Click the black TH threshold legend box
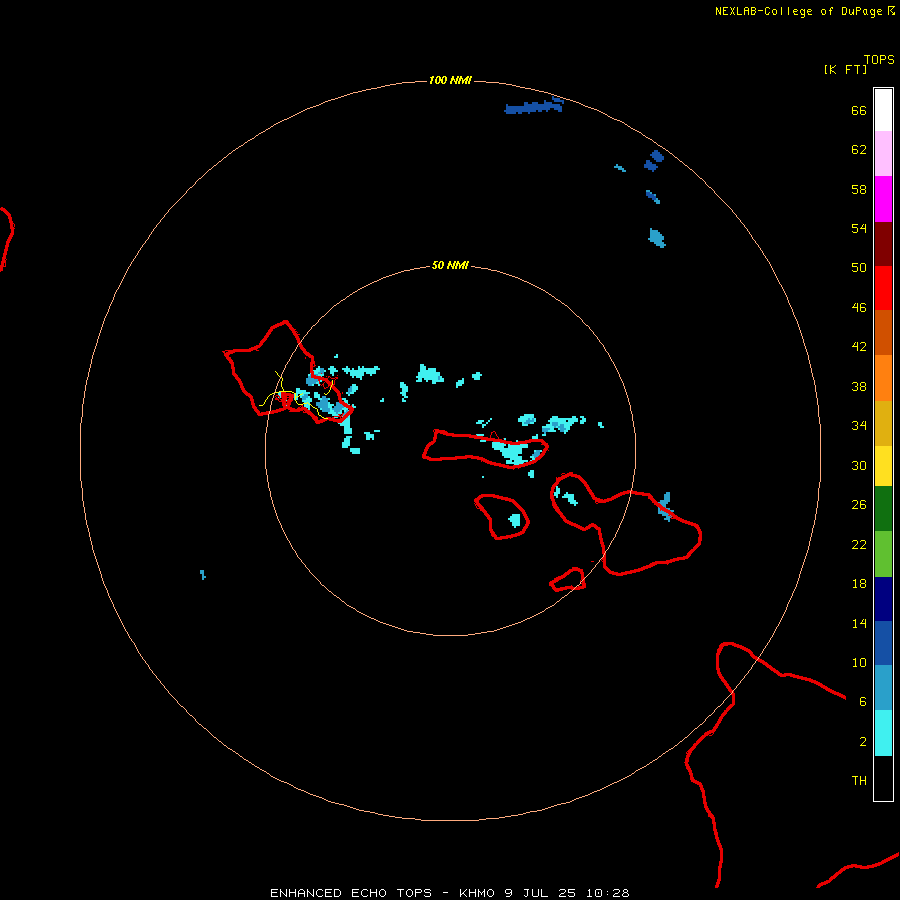 883,778
